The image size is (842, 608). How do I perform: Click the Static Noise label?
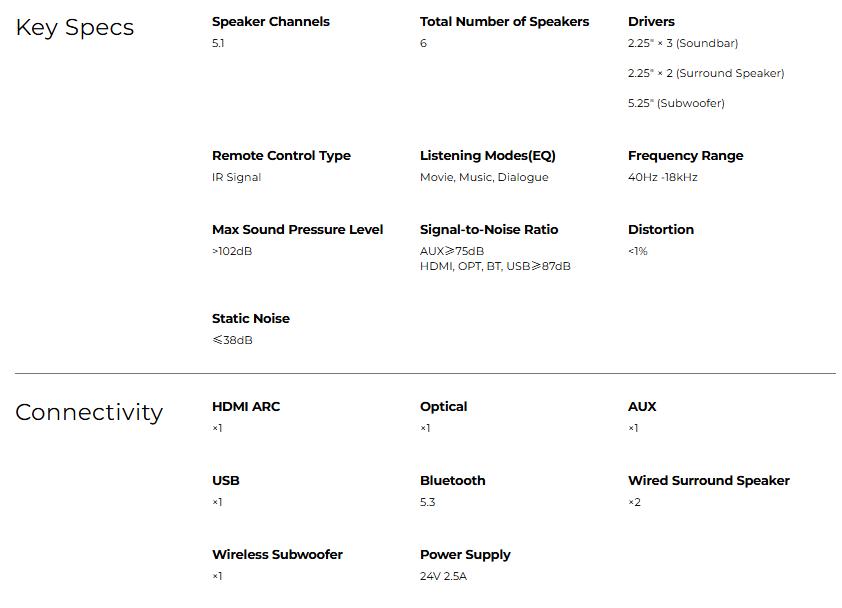click(x=250, y=318)
